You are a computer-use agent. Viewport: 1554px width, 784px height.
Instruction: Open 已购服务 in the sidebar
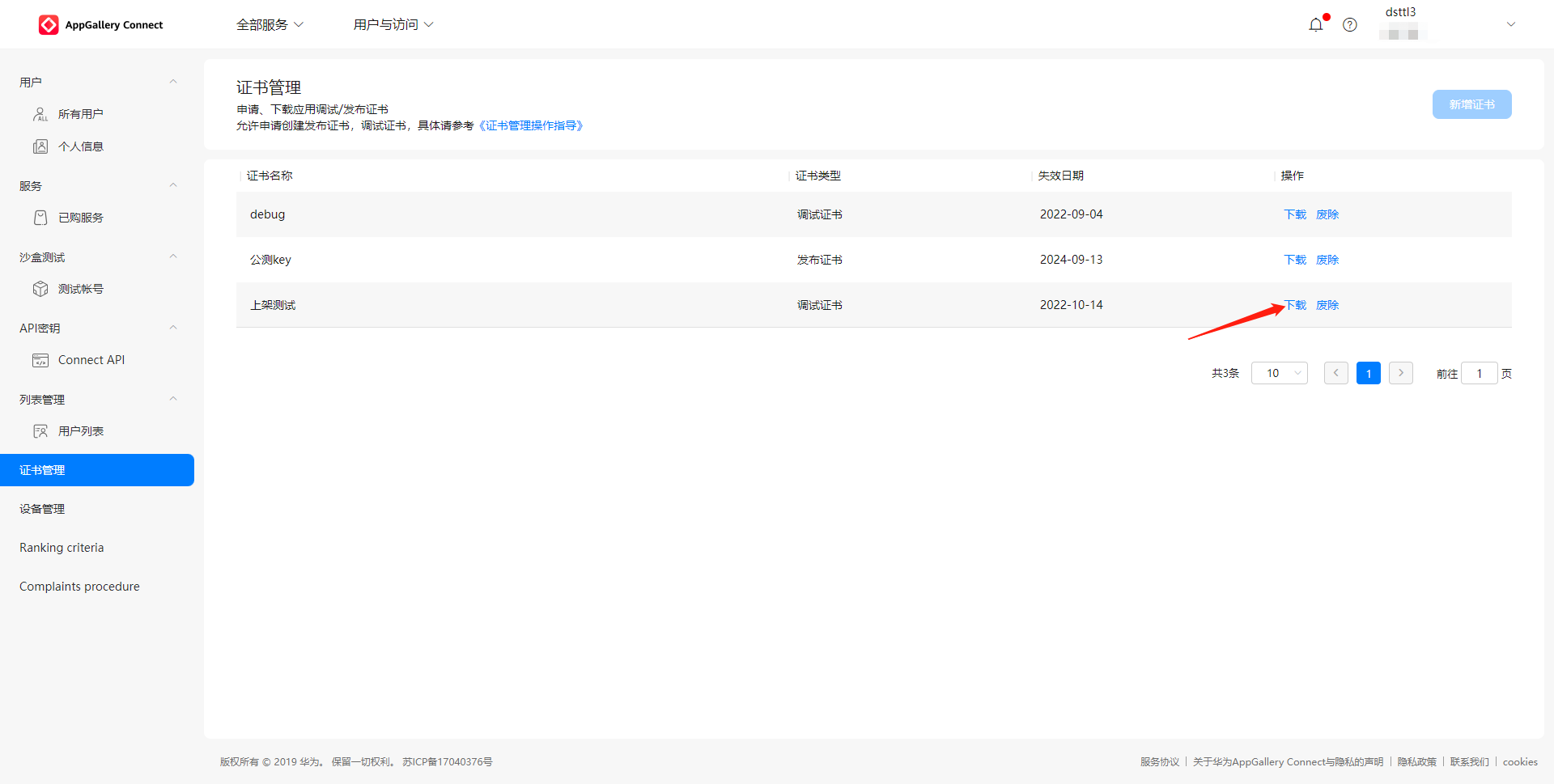click(81, 218)
